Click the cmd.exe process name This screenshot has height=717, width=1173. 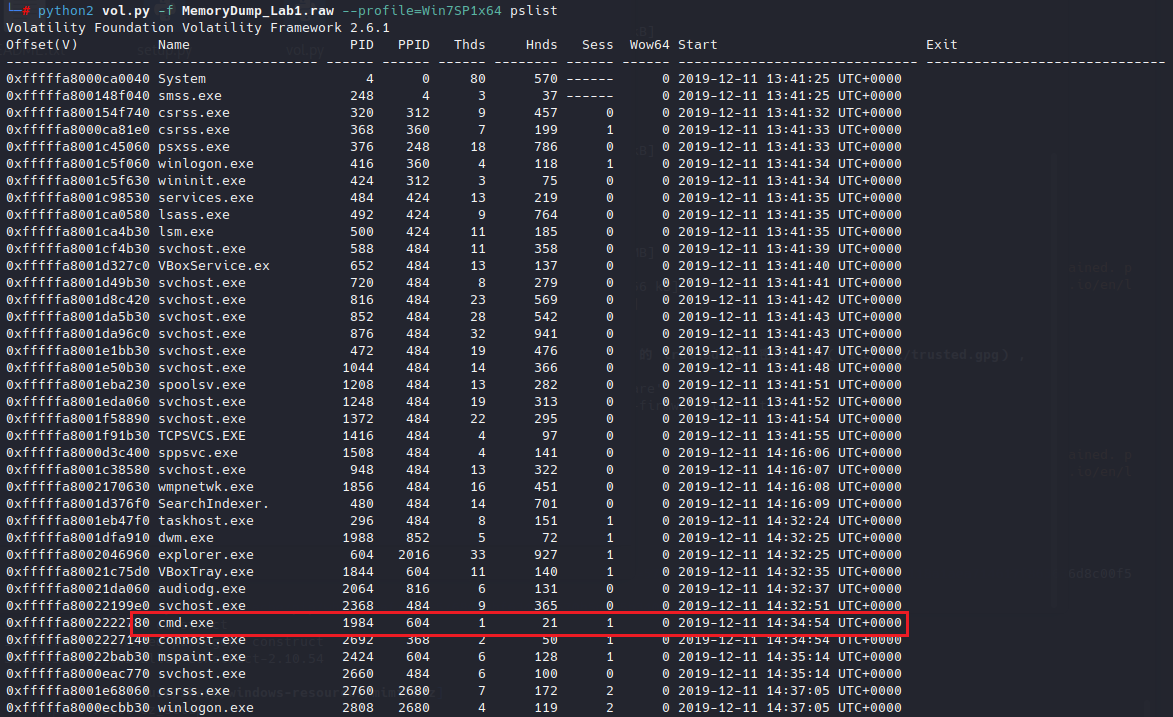click(x=186, y=623)
